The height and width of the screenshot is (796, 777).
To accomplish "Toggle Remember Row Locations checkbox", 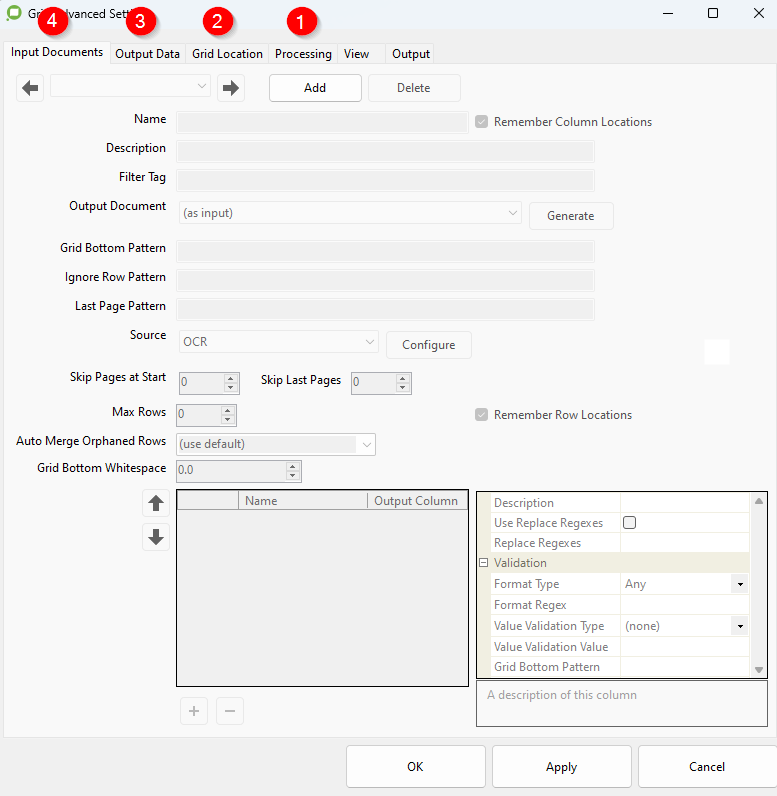I will [x=482, y=415].
